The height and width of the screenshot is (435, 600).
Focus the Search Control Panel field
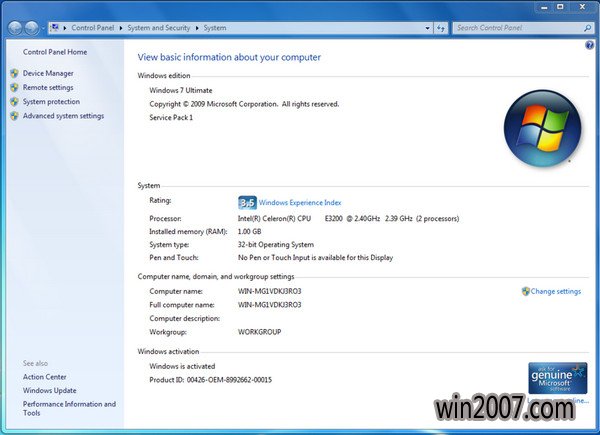point(515,28)
